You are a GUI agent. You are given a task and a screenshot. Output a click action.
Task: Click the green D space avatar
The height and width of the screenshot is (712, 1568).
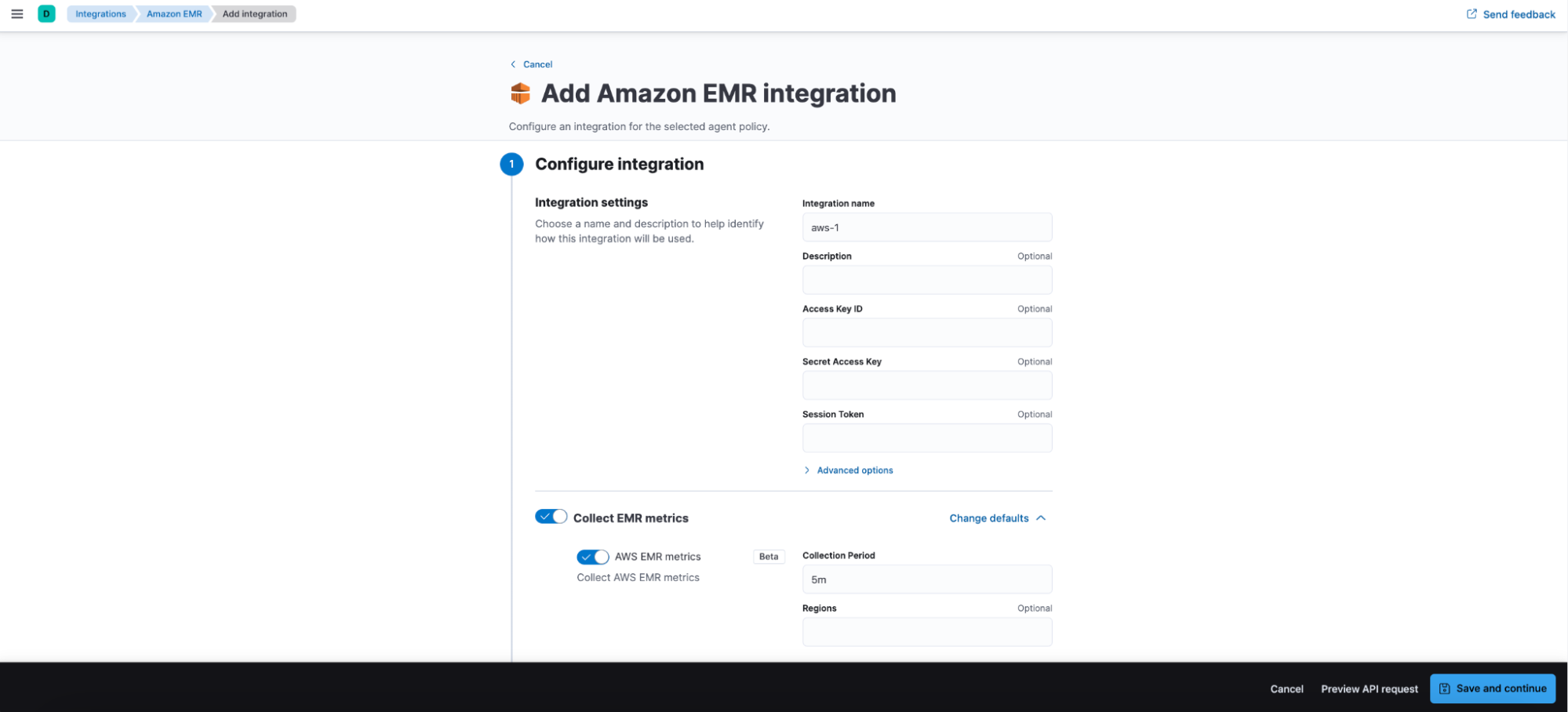point(46,14)
